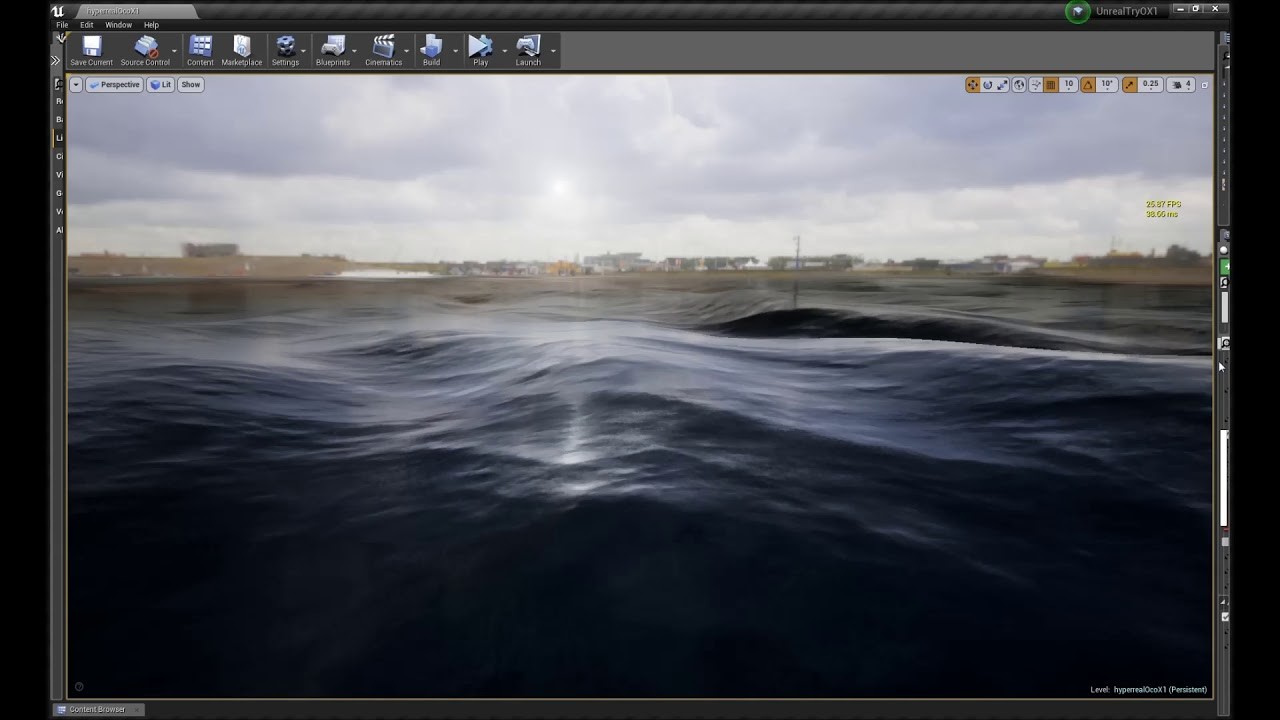Open the Content Browser with the Content icon
The height and width of the screenshot is (720, 1280).
pyautogui.click(x=200, y=48)
